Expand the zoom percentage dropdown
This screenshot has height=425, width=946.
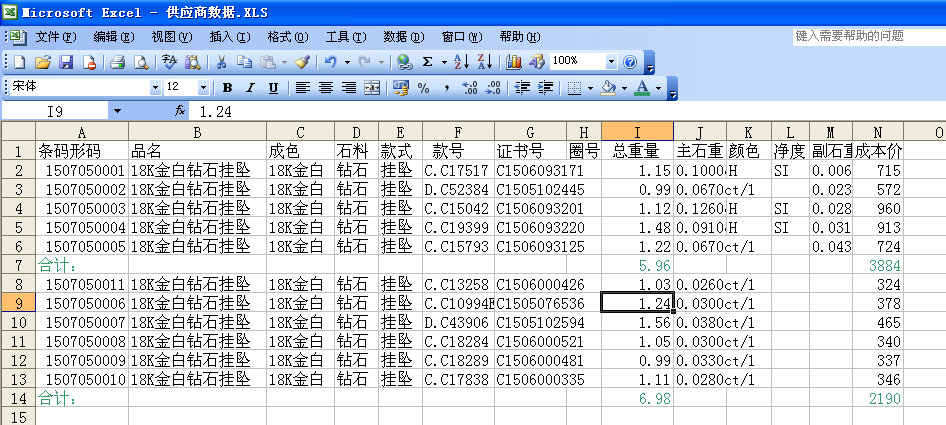pos(611,62)
